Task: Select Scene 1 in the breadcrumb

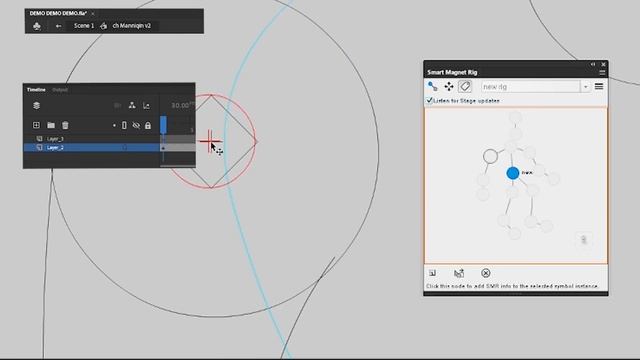Action: 84,26
